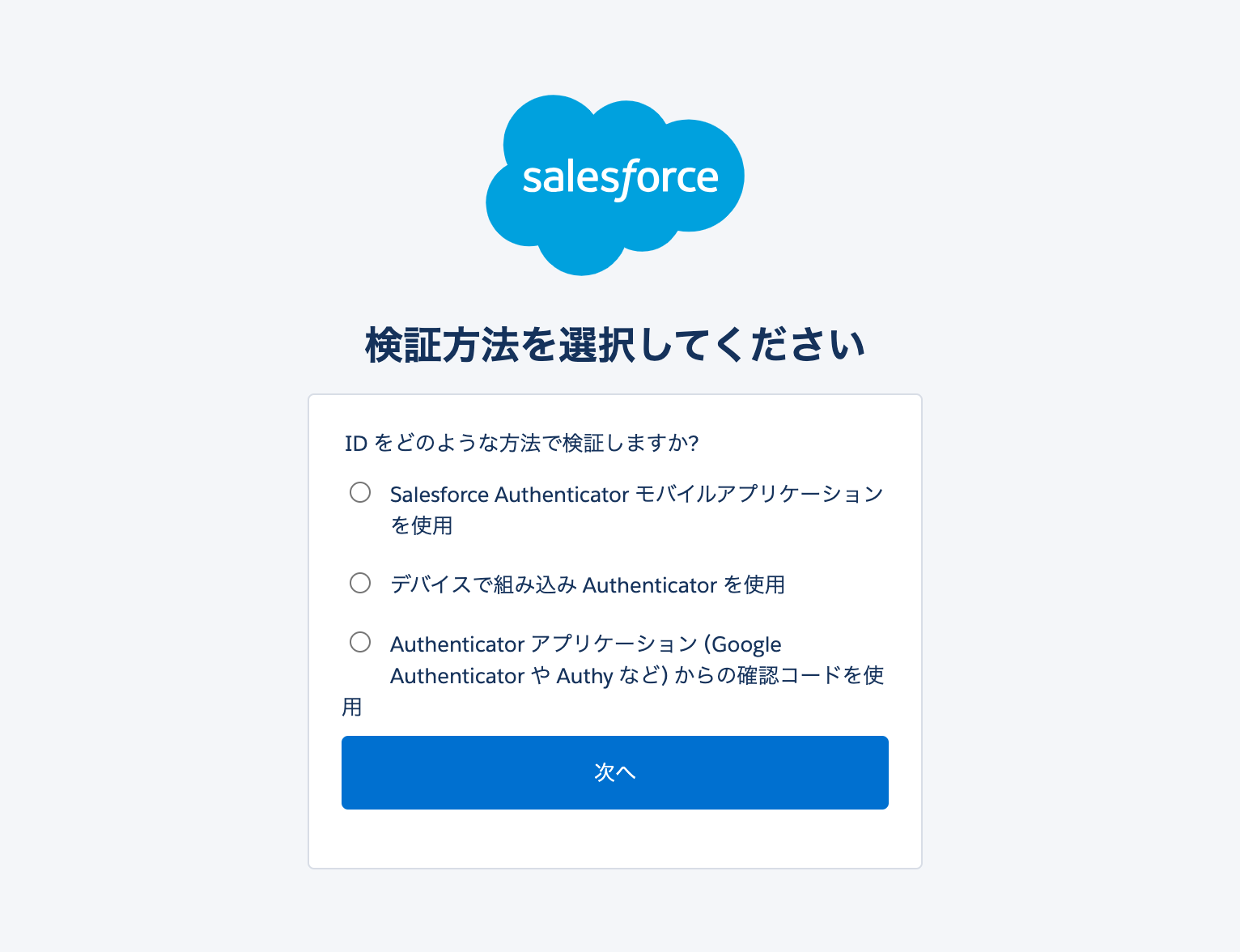Click the heading 検証方法を選択してください

coord(614,342)
